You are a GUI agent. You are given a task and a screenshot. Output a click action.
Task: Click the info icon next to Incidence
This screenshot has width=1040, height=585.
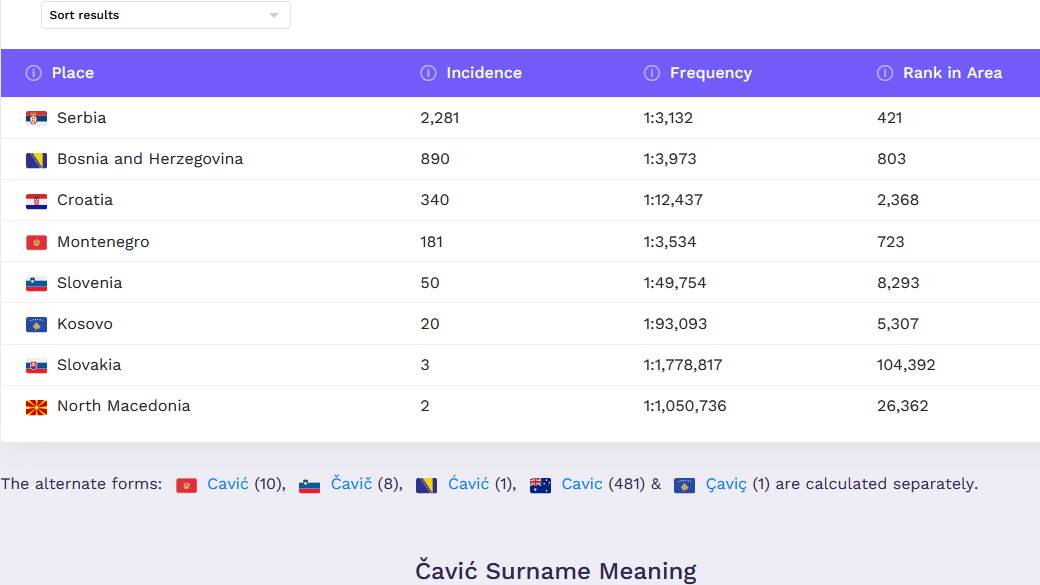click(429, 73)
